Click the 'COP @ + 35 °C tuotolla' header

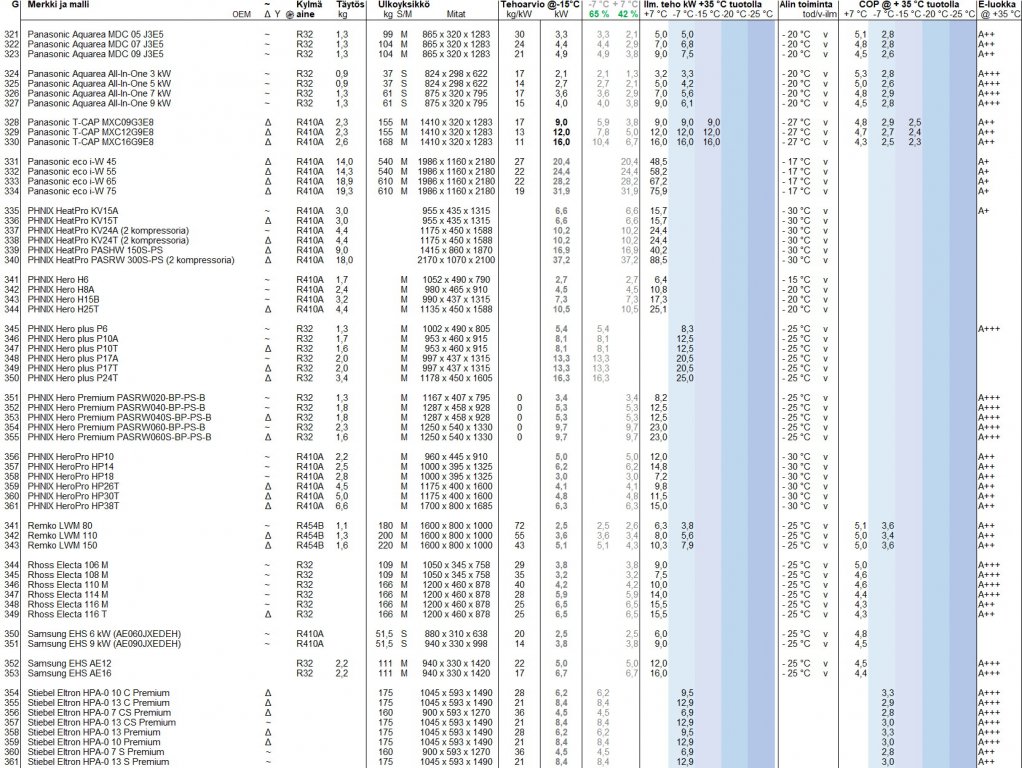pos(909,5)
